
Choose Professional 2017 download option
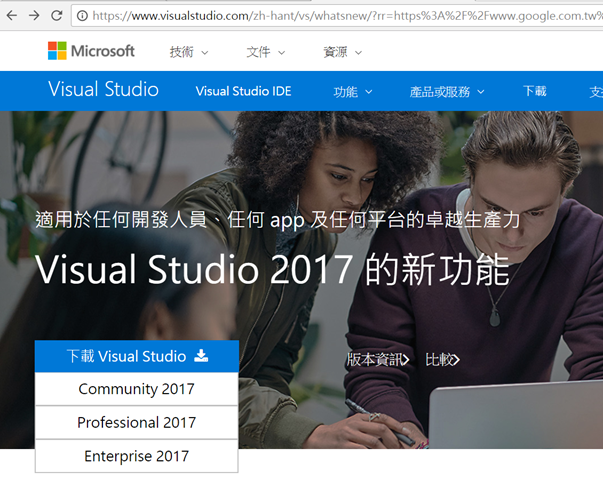(x=137, y=422)
